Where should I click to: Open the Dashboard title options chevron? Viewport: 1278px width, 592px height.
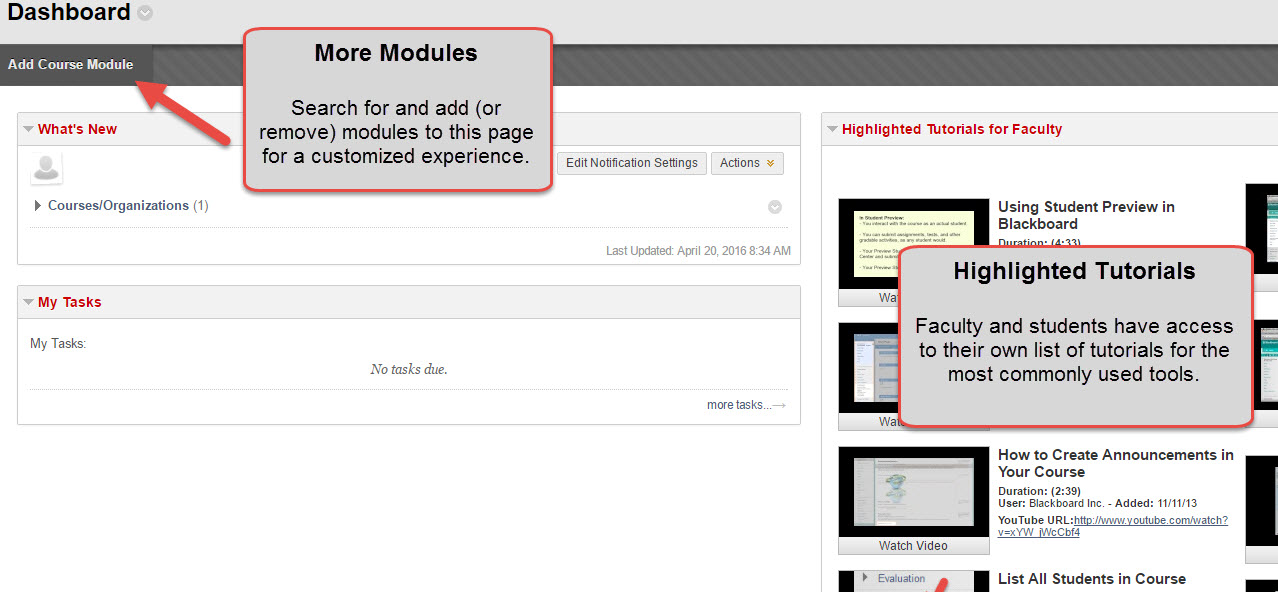click(145, 13)
